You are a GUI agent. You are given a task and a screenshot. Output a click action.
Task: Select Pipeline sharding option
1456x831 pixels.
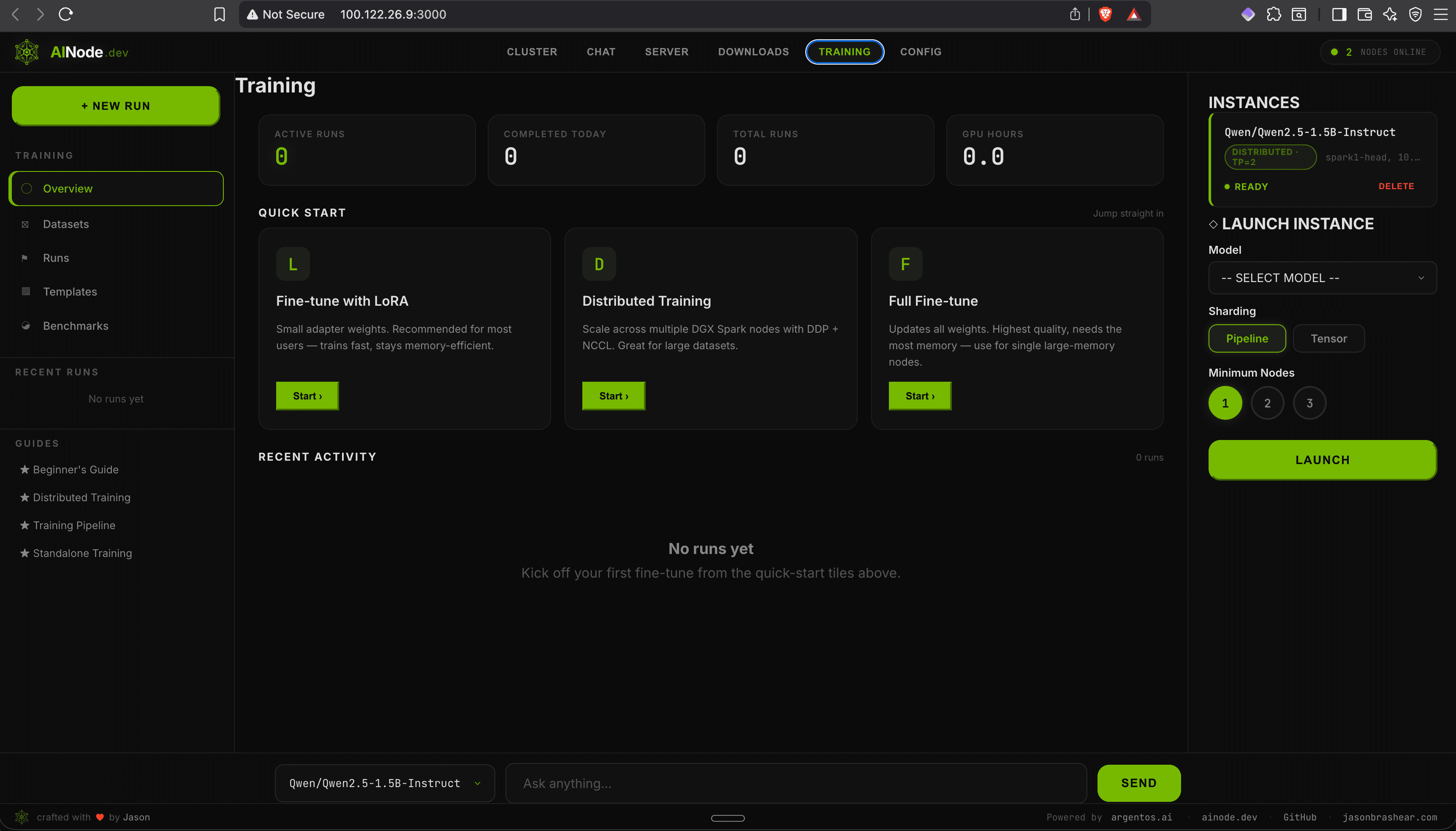1247,339
